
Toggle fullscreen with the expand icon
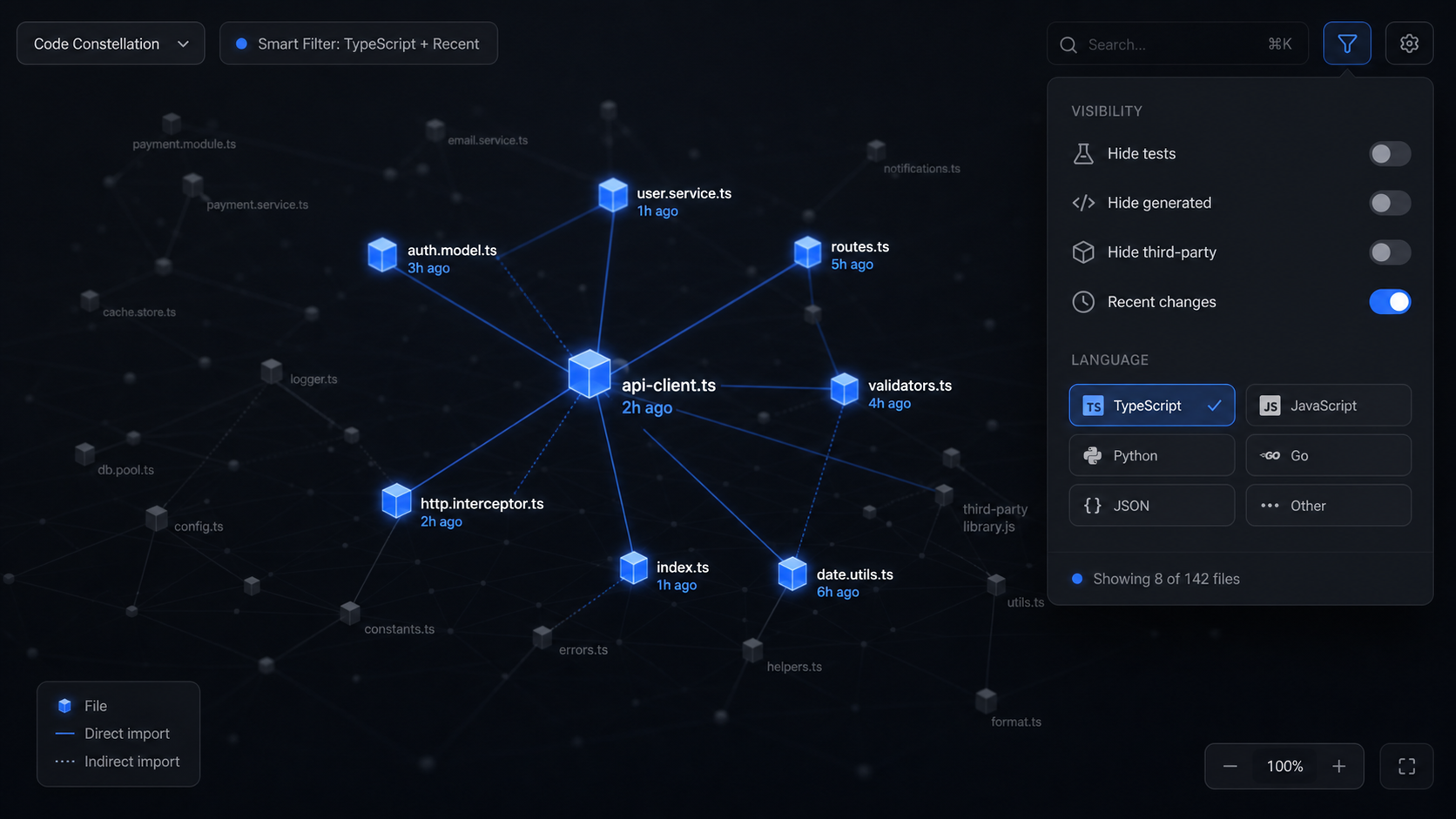pos(1406,766)
